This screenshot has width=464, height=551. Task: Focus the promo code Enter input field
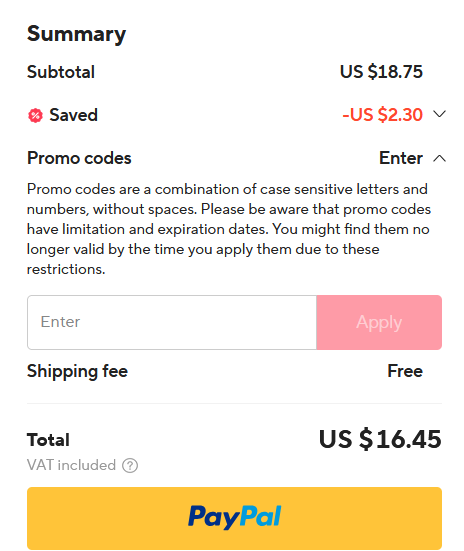point(172,322)
